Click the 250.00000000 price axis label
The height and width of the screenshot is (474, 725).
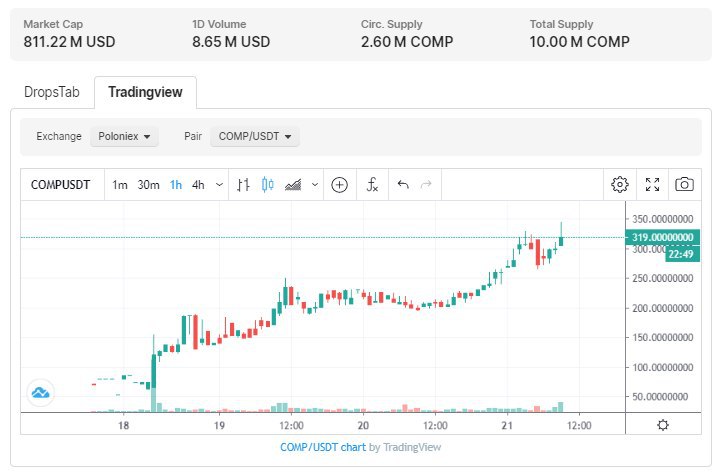click(x=663, y=278)
